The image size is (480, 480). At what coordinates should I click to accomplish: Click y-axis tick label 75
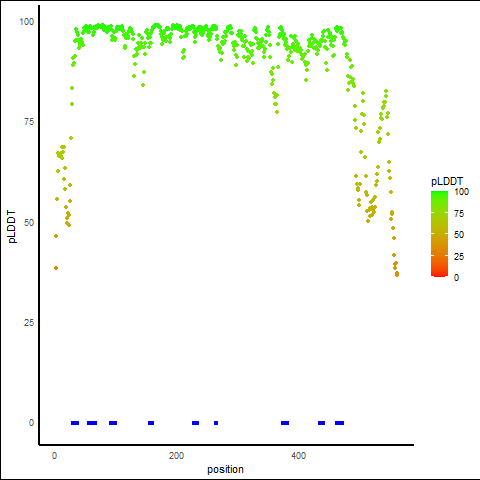tap(29, 122)
